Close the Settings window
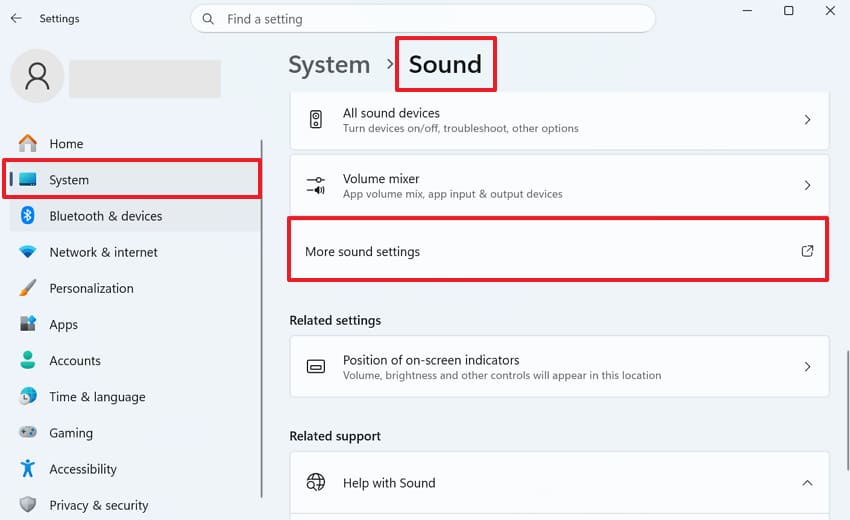 tap(830, 10)
